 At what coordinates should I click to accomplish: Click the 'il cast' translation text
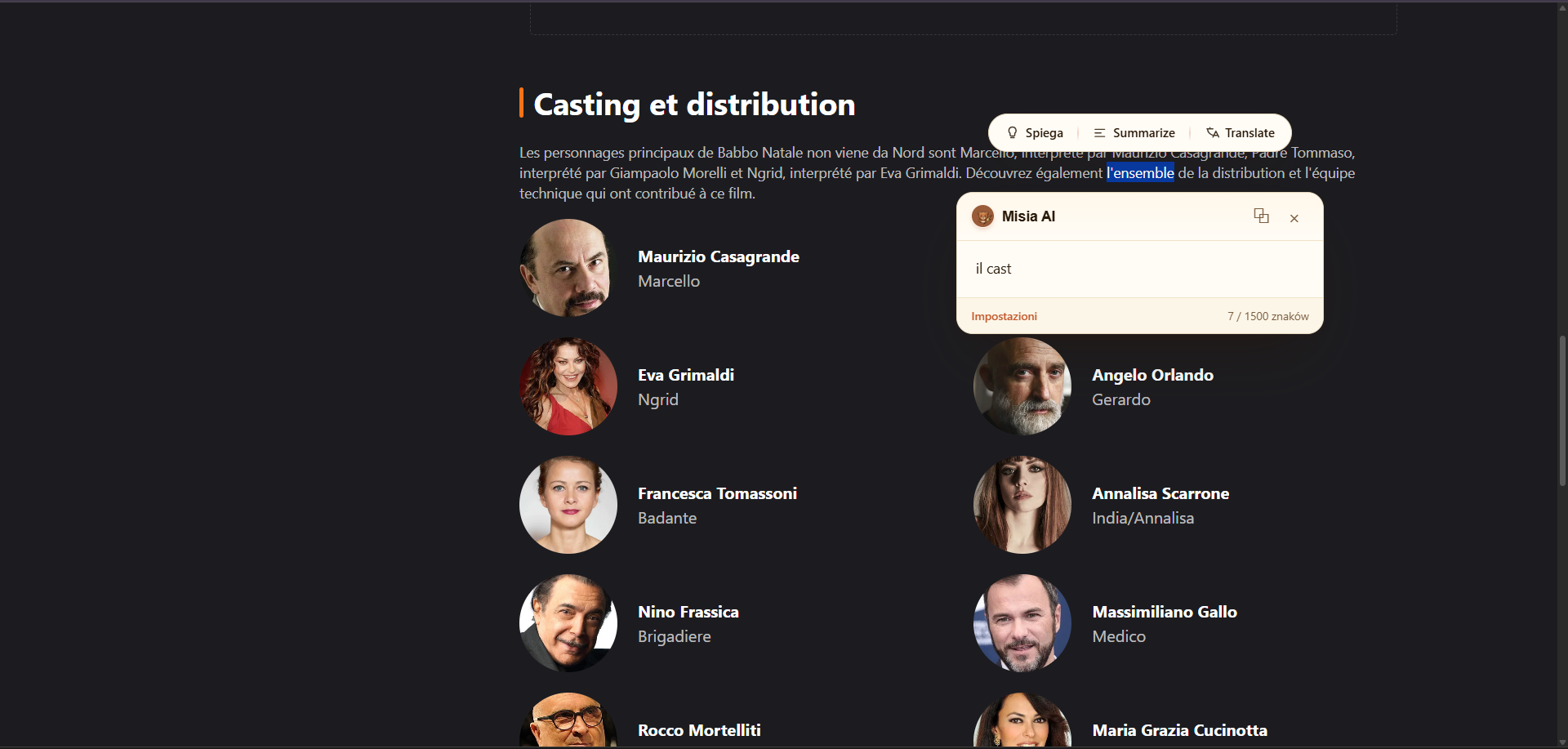[x=993, y=269]
